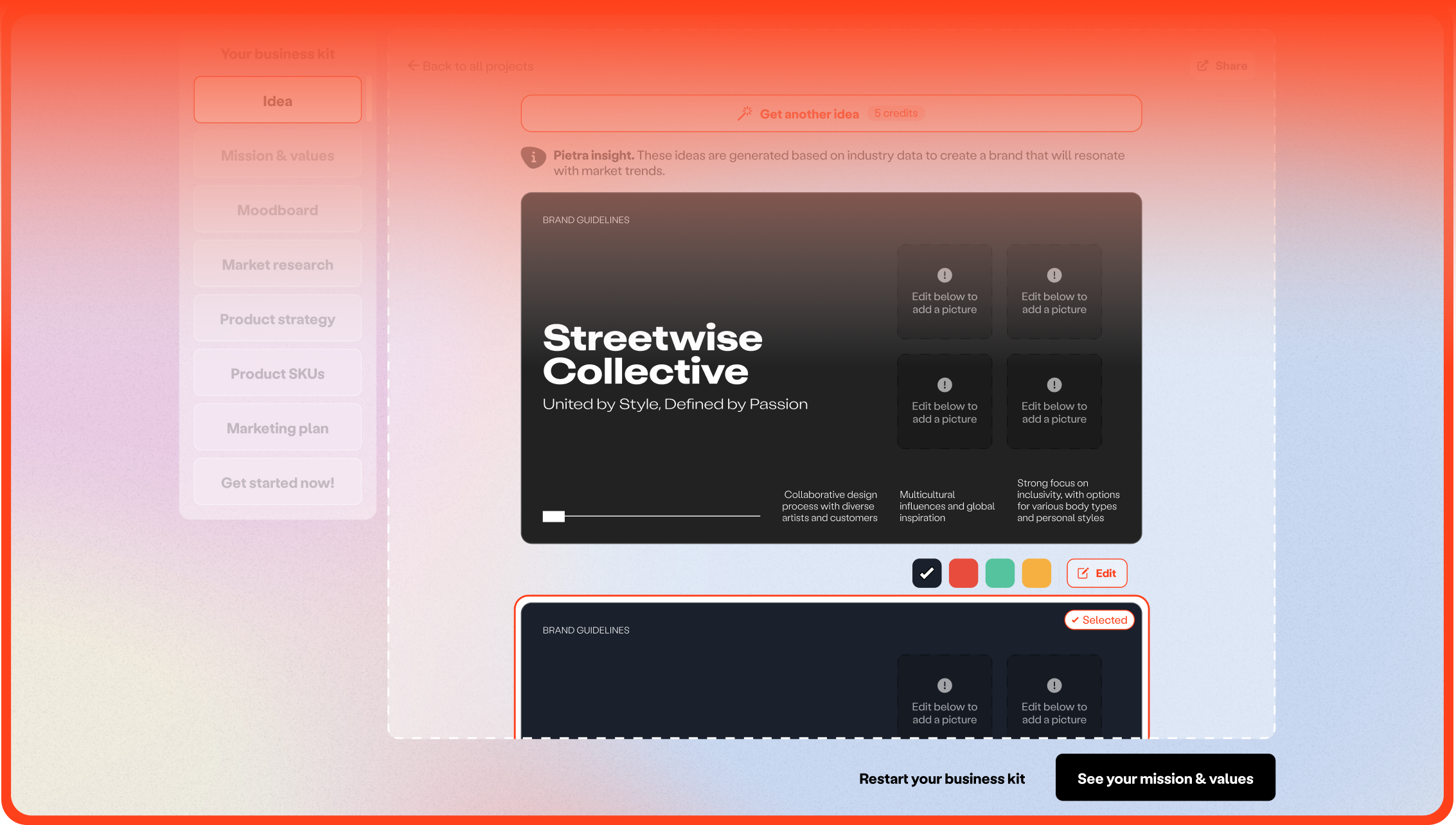Click 'Restart your business kit'
Screen dimensions: 1456x825
point(942,778)
